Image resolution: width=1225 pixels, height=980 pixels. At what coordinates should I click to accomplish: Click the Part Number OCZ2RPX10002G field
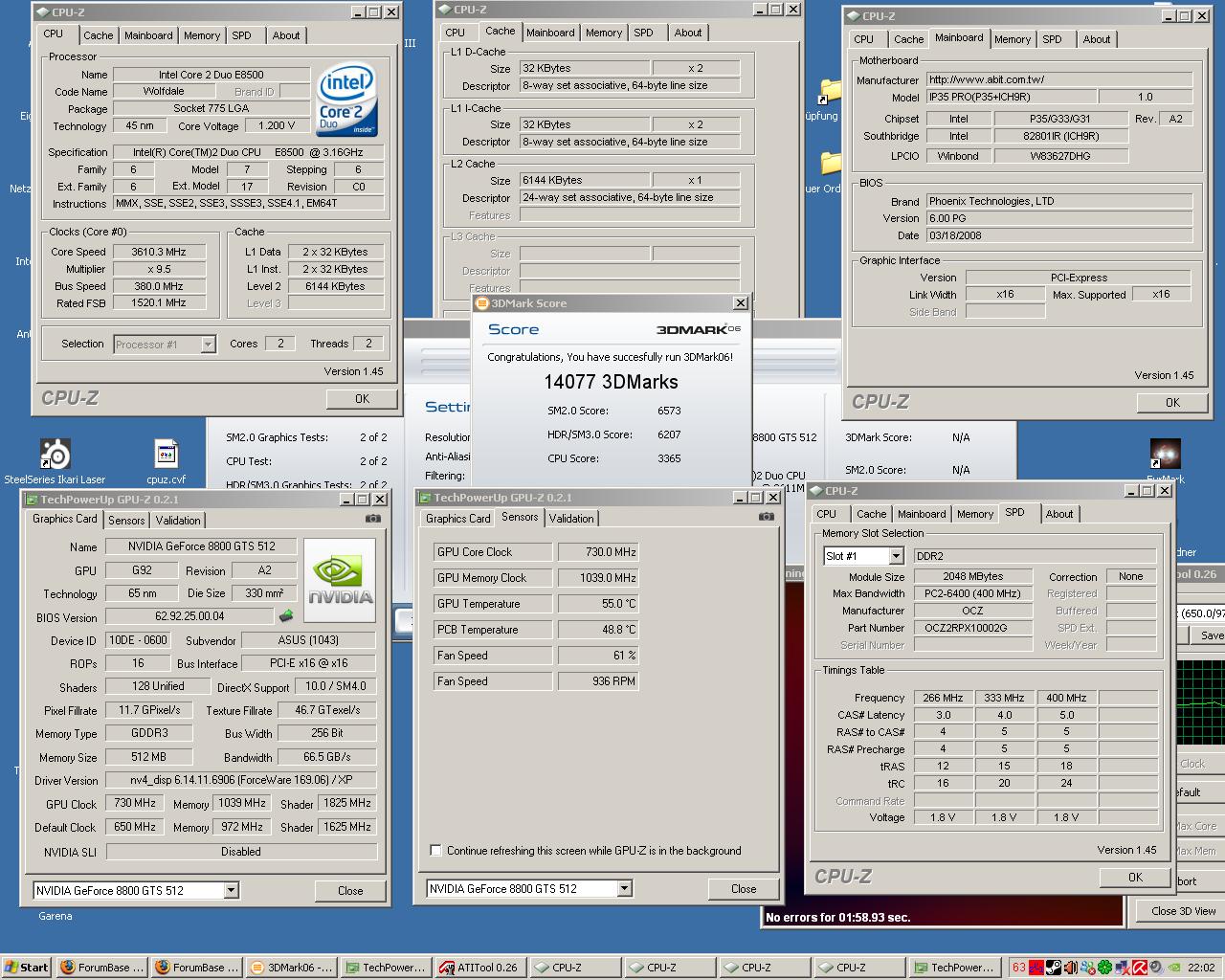pyautogui.click(x=972, y=628)
